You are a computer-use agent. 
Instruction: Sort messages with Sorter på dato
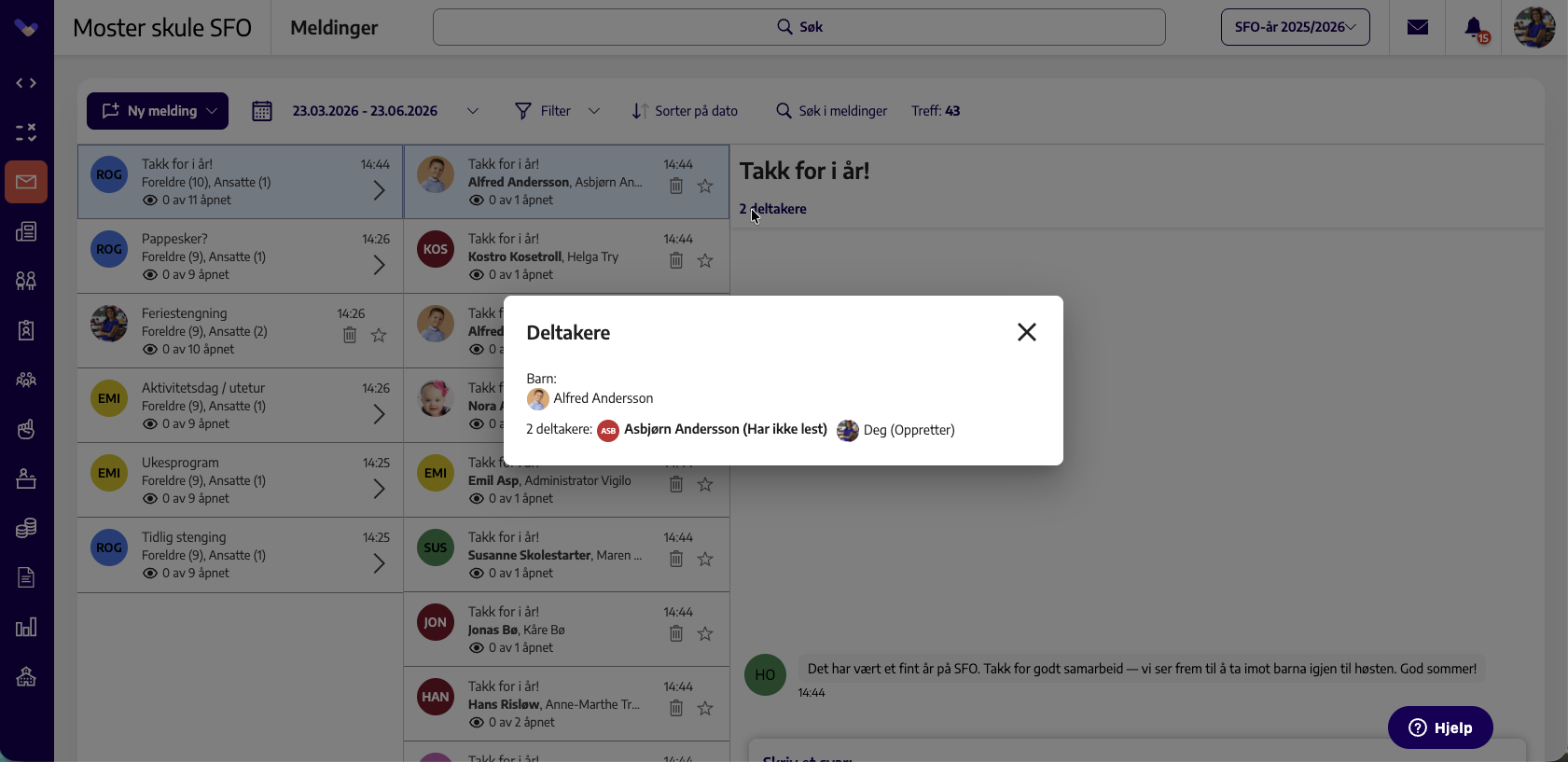[685, 111]
